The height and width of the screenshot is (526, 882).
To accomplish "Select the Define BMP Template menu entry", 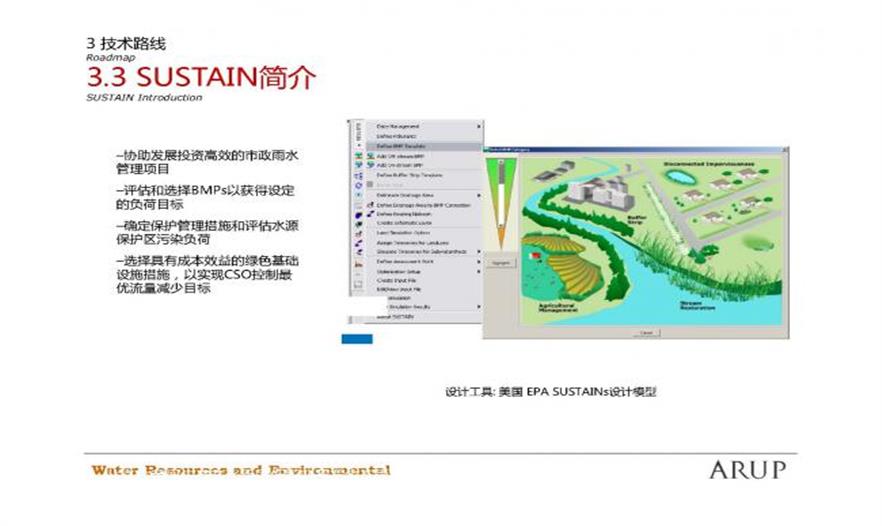I will [400, 146].
